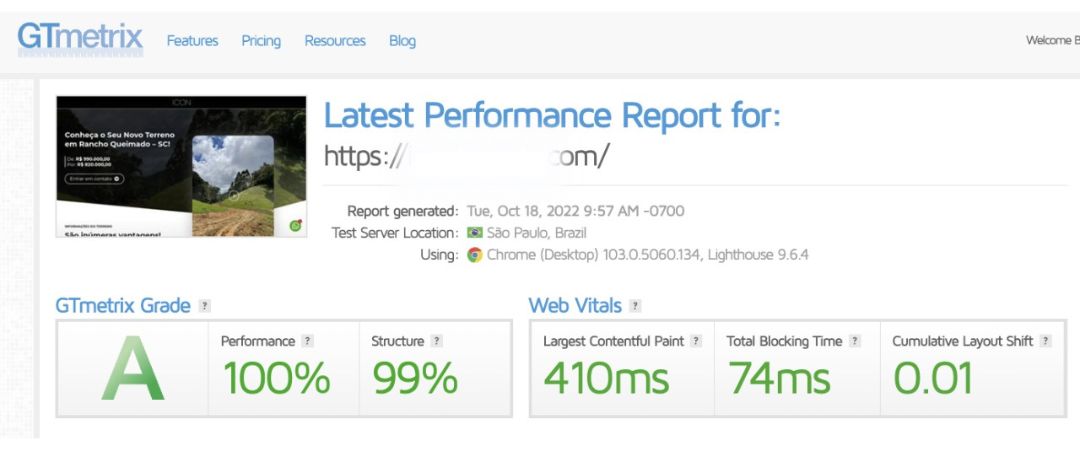The image size is (1080, 450).
Task: Click the tested URL under report heading
Action: (466, 156)
